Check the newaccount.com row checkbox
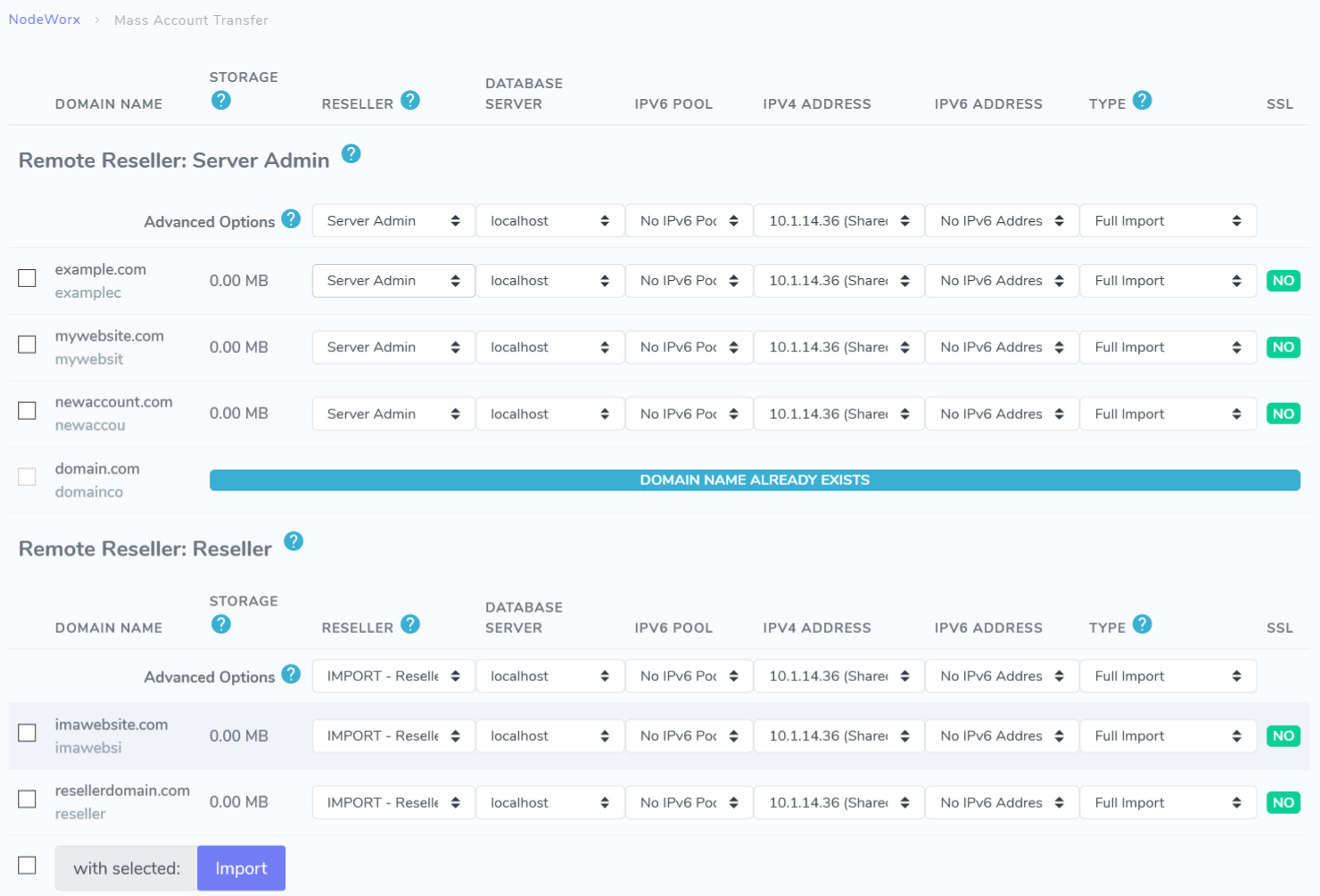The height and width of the screenshot is (896, 1320). 26,410
